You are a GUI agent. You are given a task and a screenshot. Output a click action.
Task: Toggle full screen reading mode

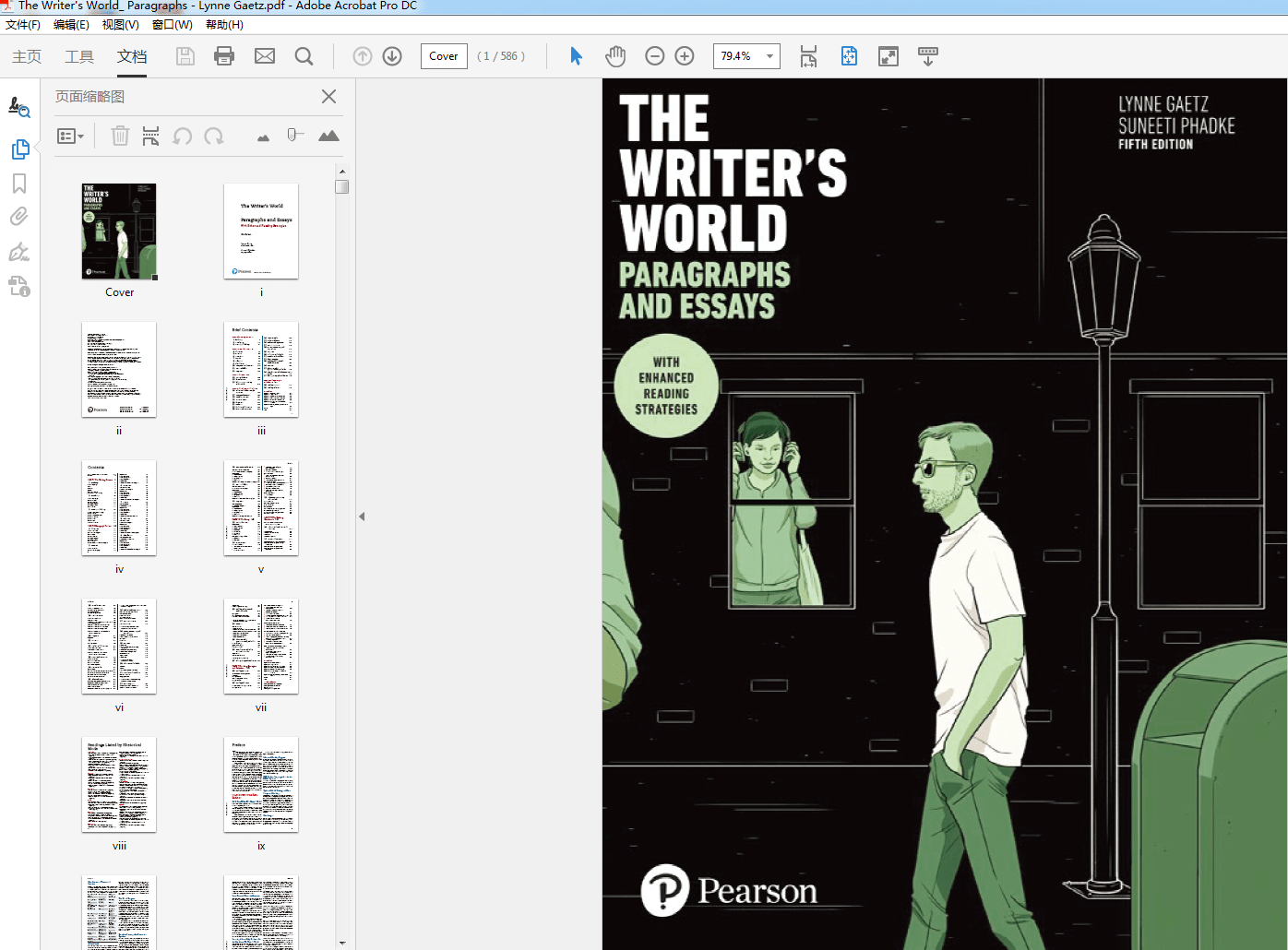888,56
